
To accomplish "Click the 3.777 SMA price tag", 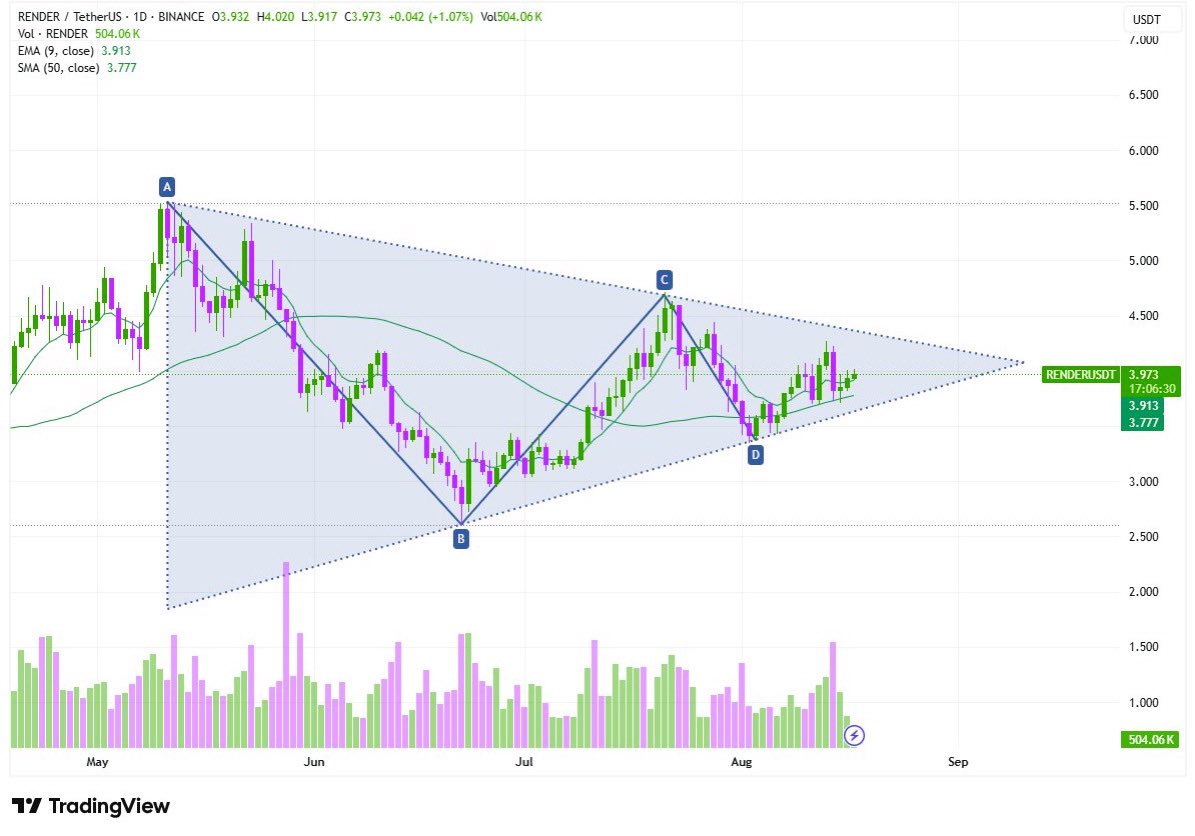I will click(x=1142, y=423).
